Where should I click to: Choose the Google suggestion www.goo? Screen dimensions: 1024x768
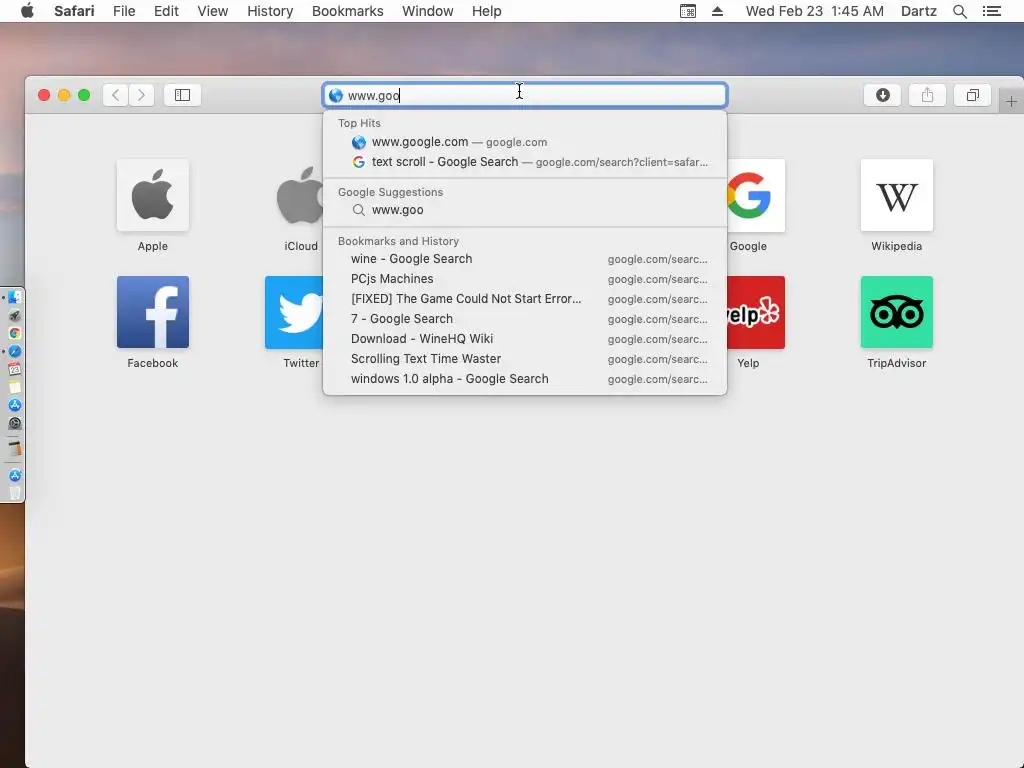pyautogui.click(x=525, y=210)
